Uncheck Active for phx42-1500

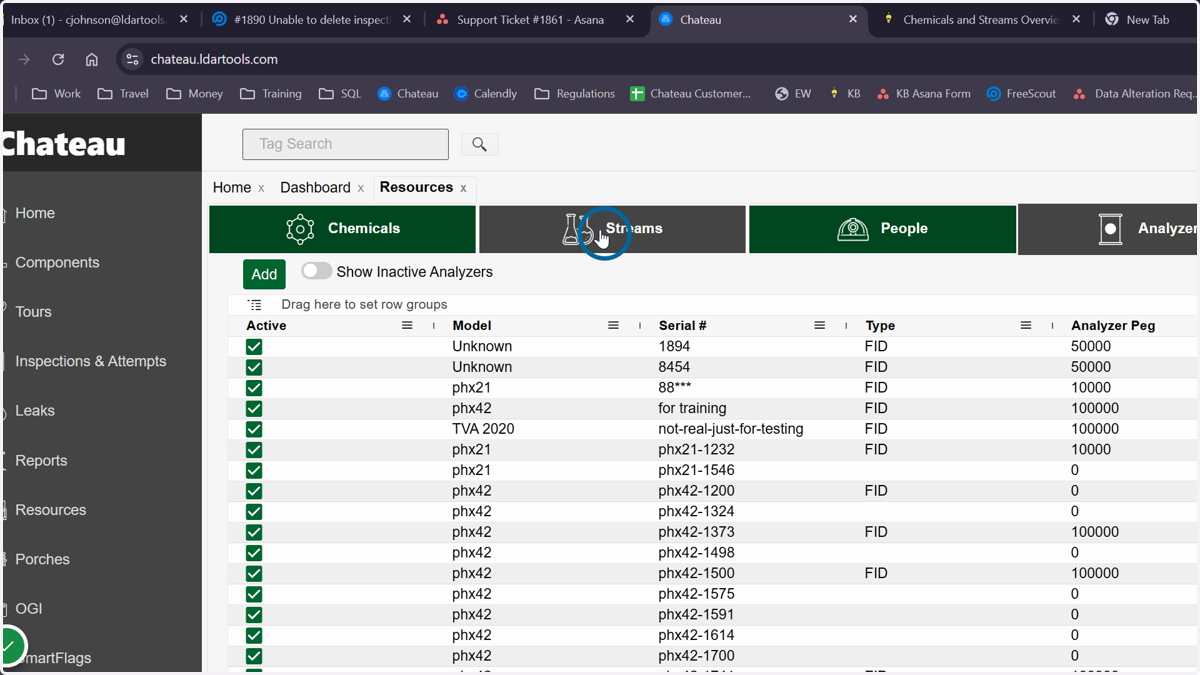[254, 574]
